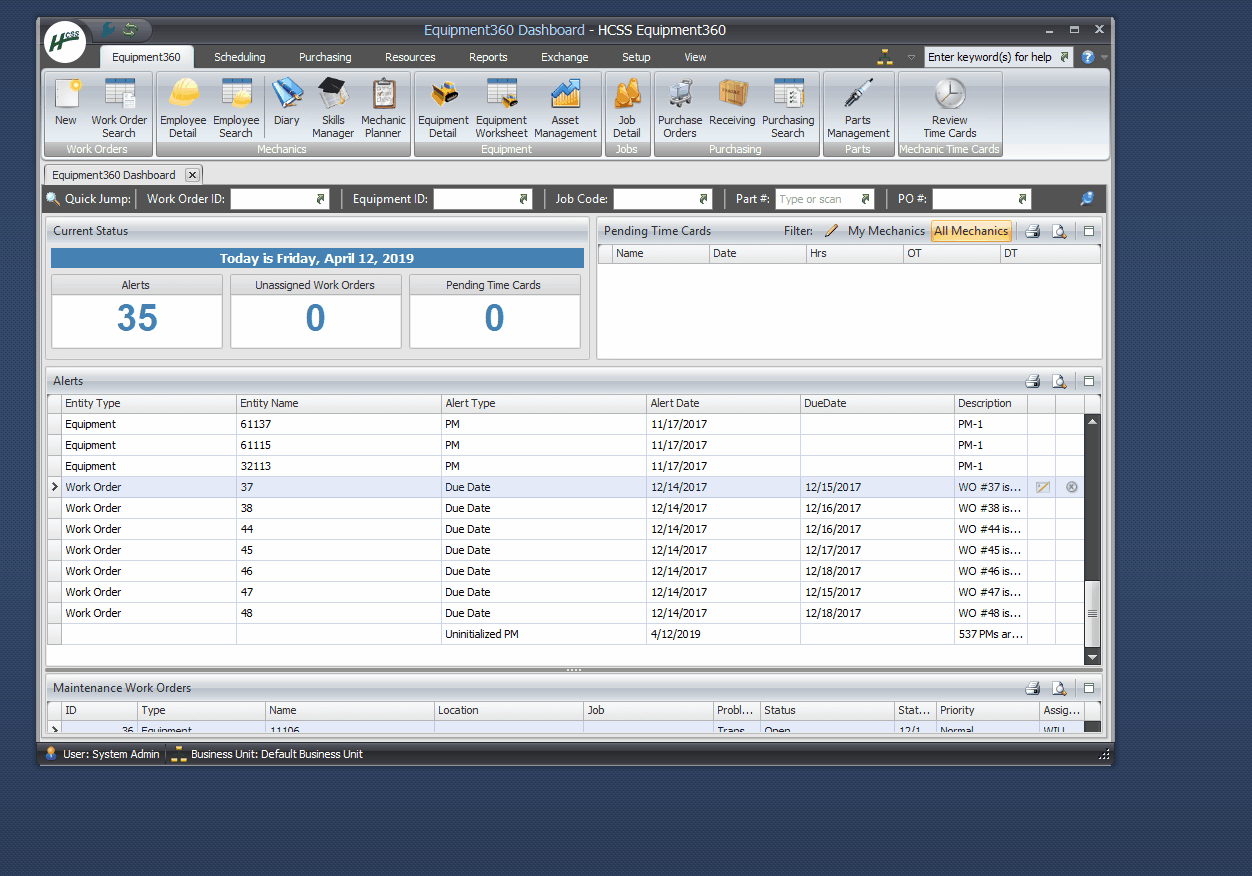Edit the alert for Work Order 37
Viewport: 1252px width, 876px height.
point(1043,487)
